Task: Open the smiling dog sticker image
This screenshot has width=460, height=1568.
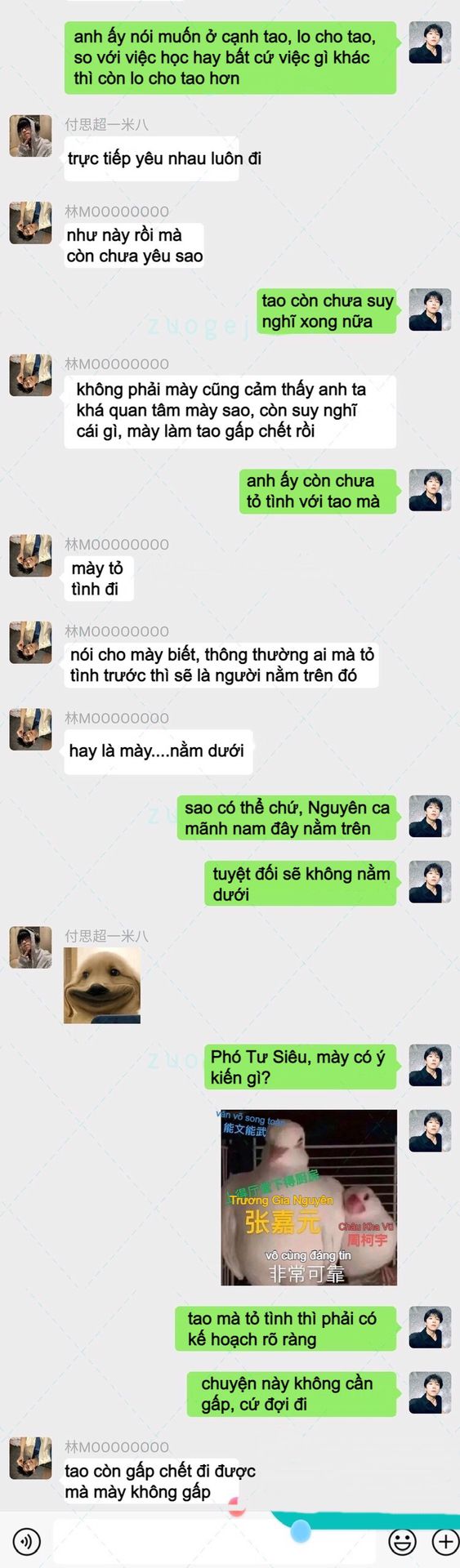Action: 102,985
